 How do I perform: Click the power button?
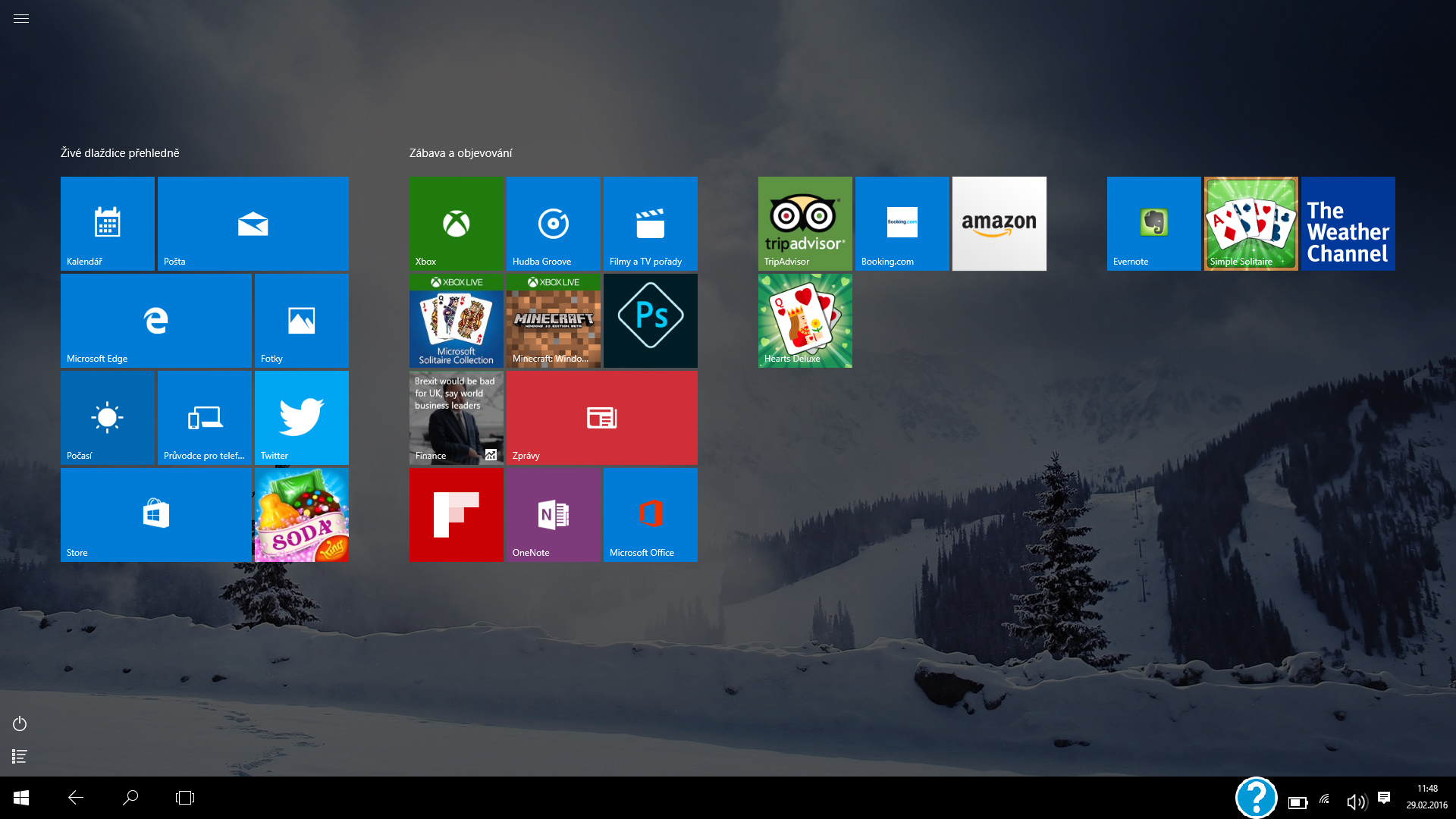19,723
